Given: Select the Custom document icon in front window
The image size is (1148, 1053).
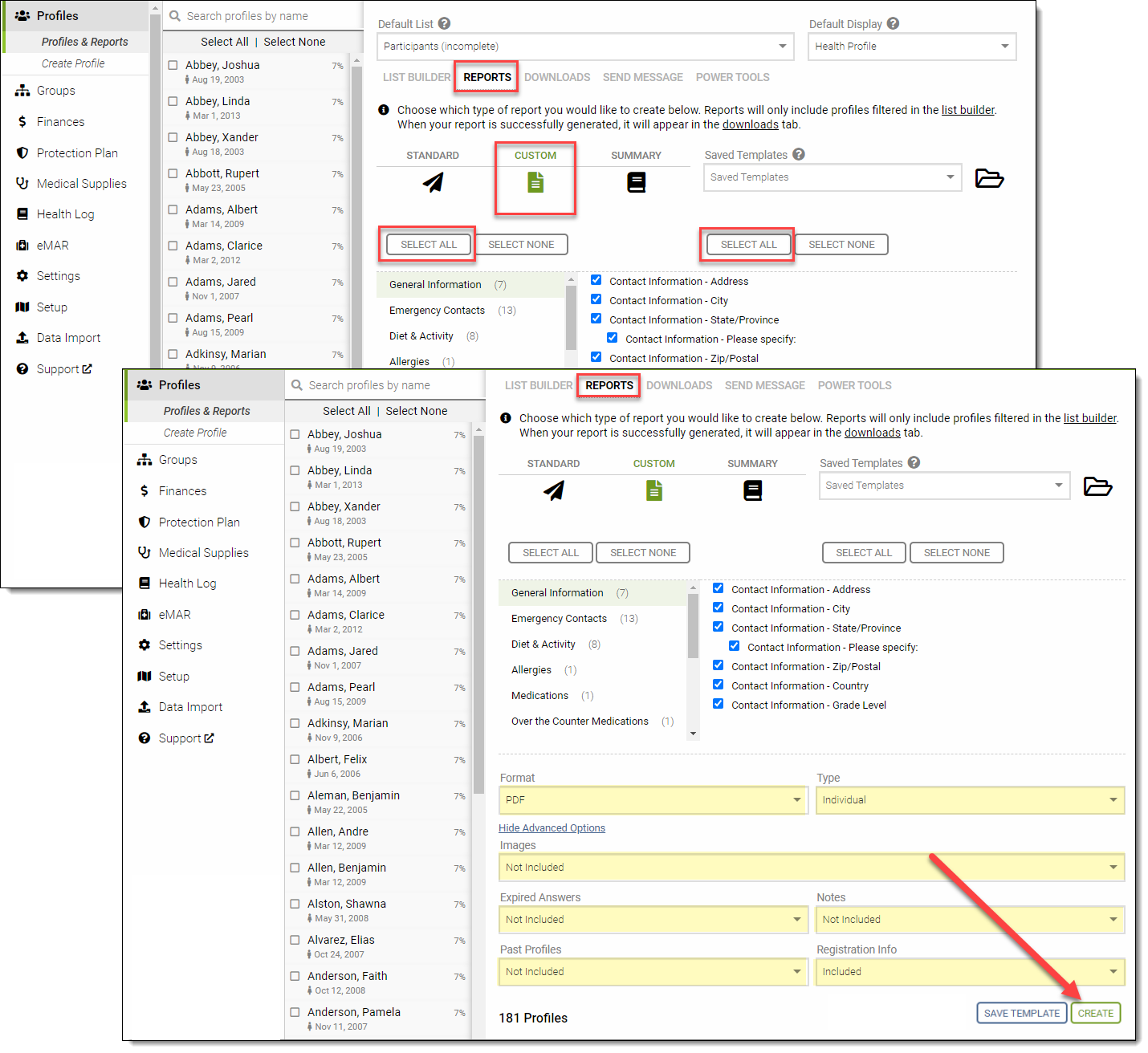Looking at the screenshot, I should [654, 490].
